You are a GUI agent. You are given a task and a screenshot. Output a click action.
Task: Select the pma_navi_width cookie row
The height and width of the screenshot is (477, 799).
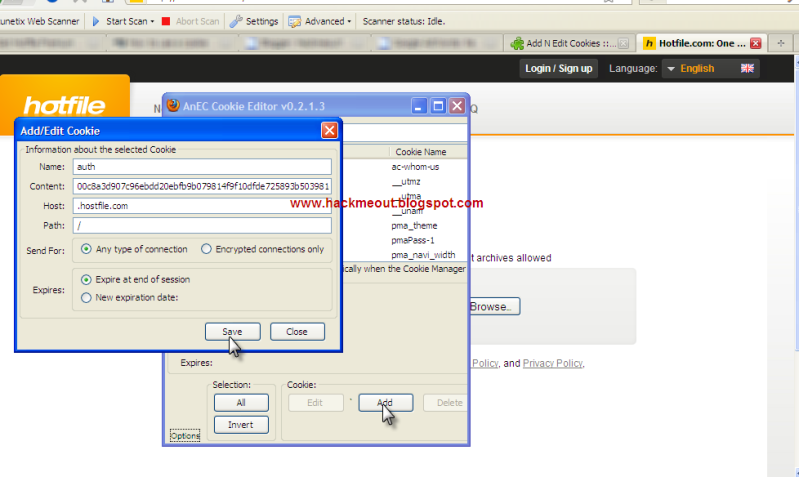point(423,255)
